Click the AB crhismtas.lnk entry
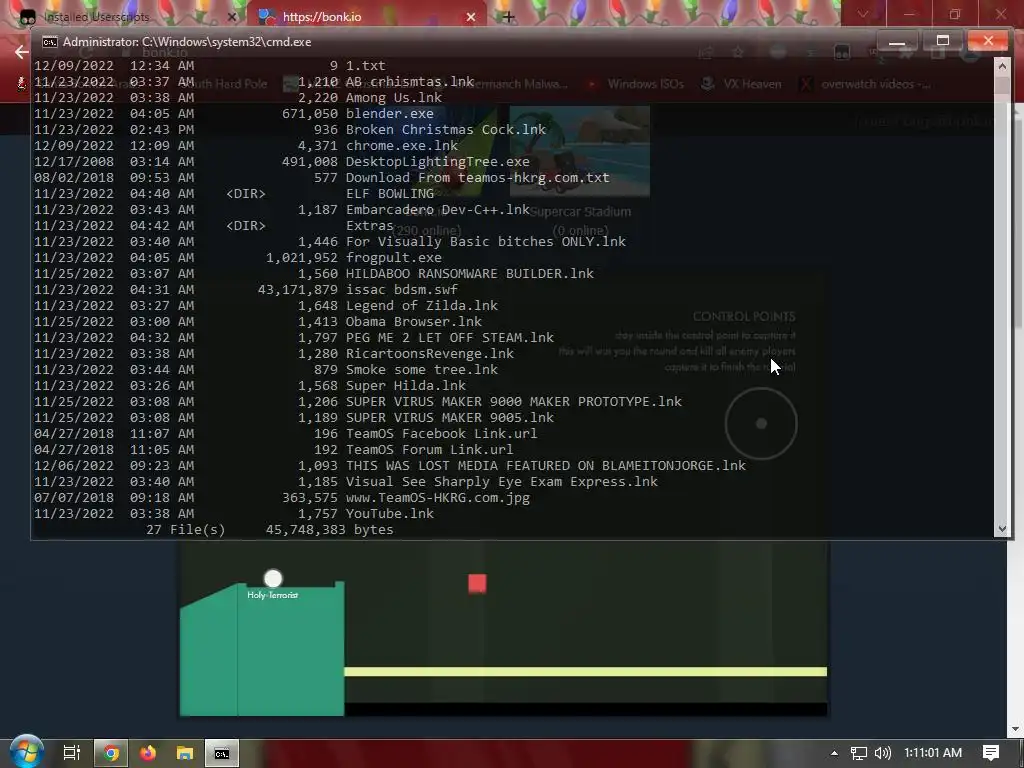Viewport: 1024px width, 768px height. coord(409,82)
